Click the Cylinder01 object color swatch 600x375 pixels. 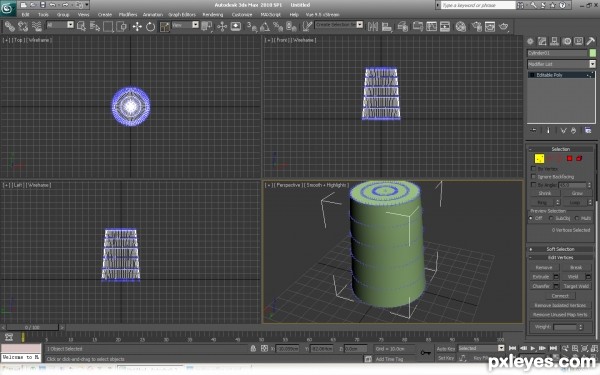point(593,53)
